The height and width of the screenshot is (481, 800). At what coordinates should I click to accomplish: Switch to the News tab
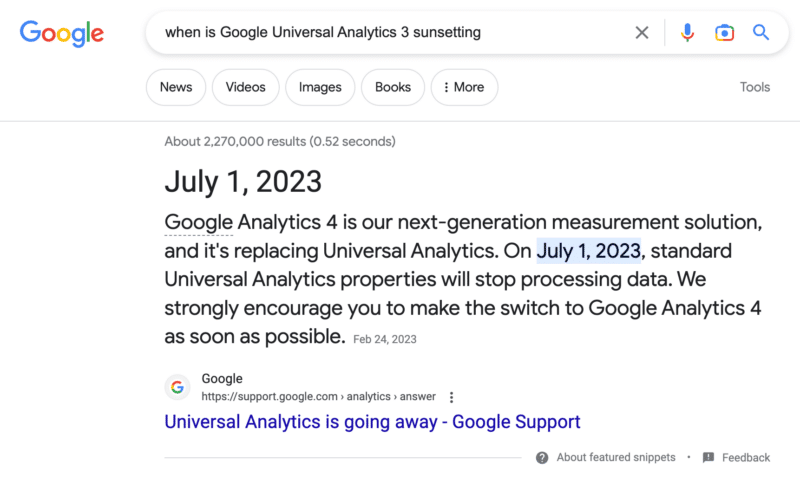tap(176, 87)
